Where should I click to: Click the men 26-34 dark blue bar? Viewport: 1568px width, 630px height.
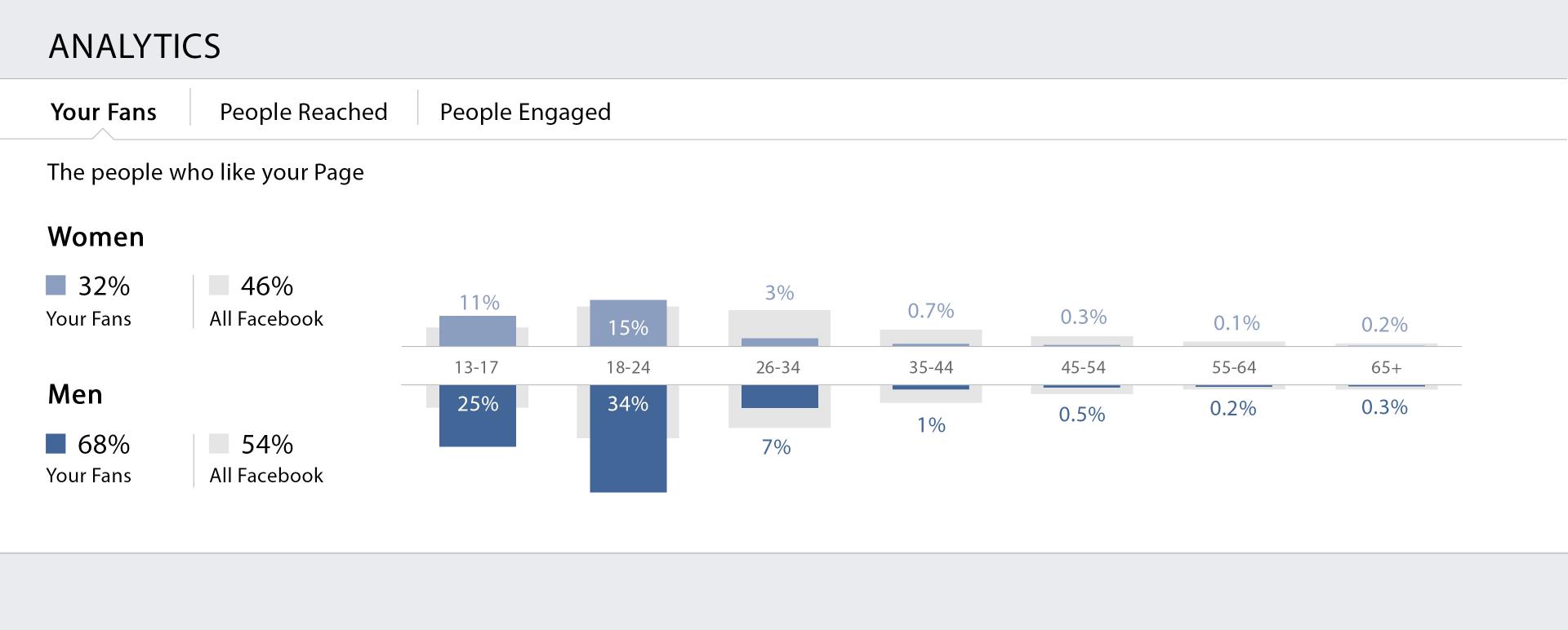tap(779, 397)
